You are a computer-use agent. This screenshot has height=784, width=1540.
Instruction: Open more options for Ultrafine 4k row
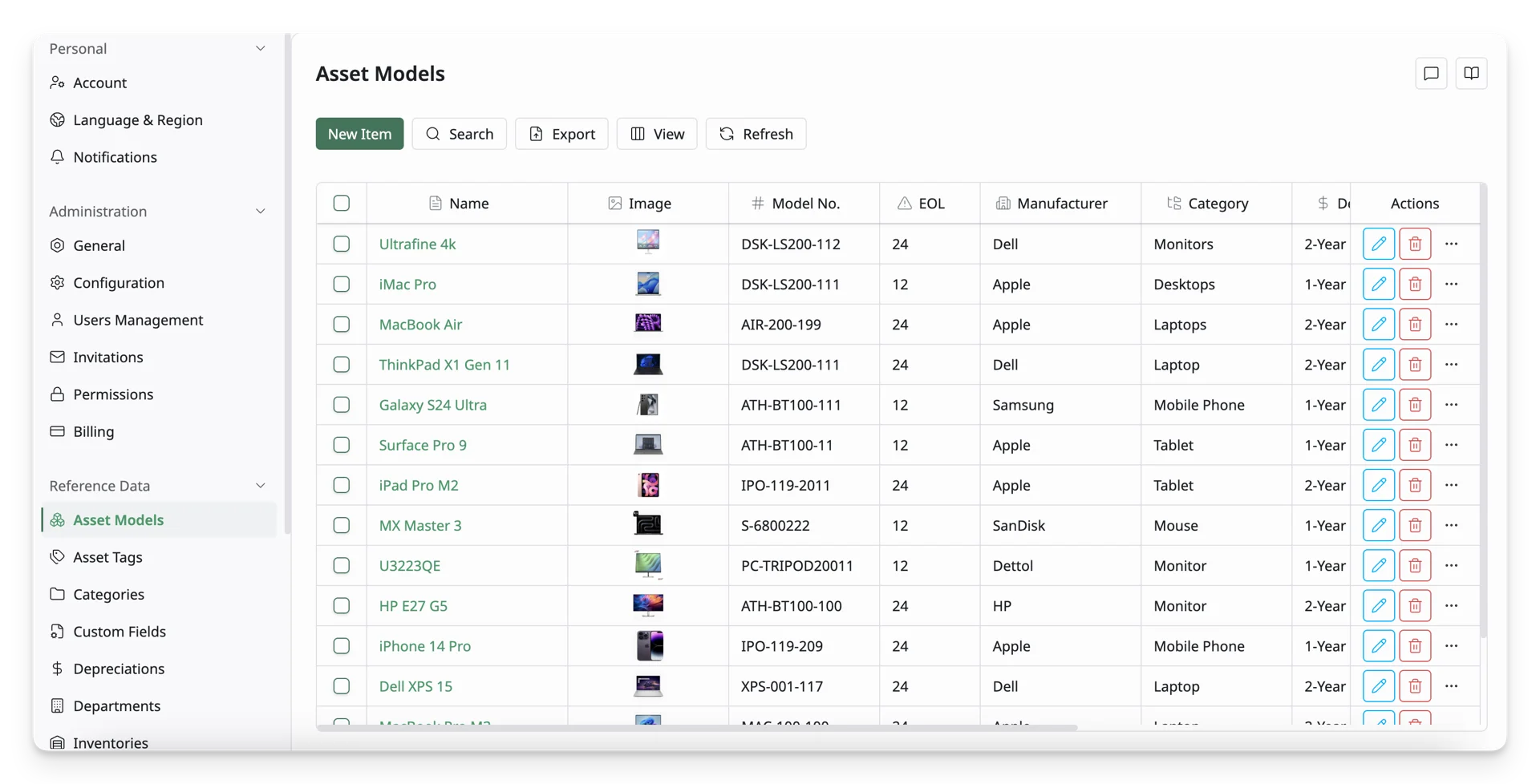[x=1451, y=244]
